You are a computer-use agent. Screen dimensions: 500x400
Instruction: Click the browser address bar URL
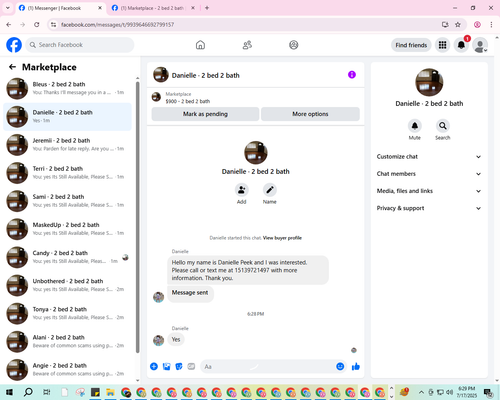tap(117, 25)
